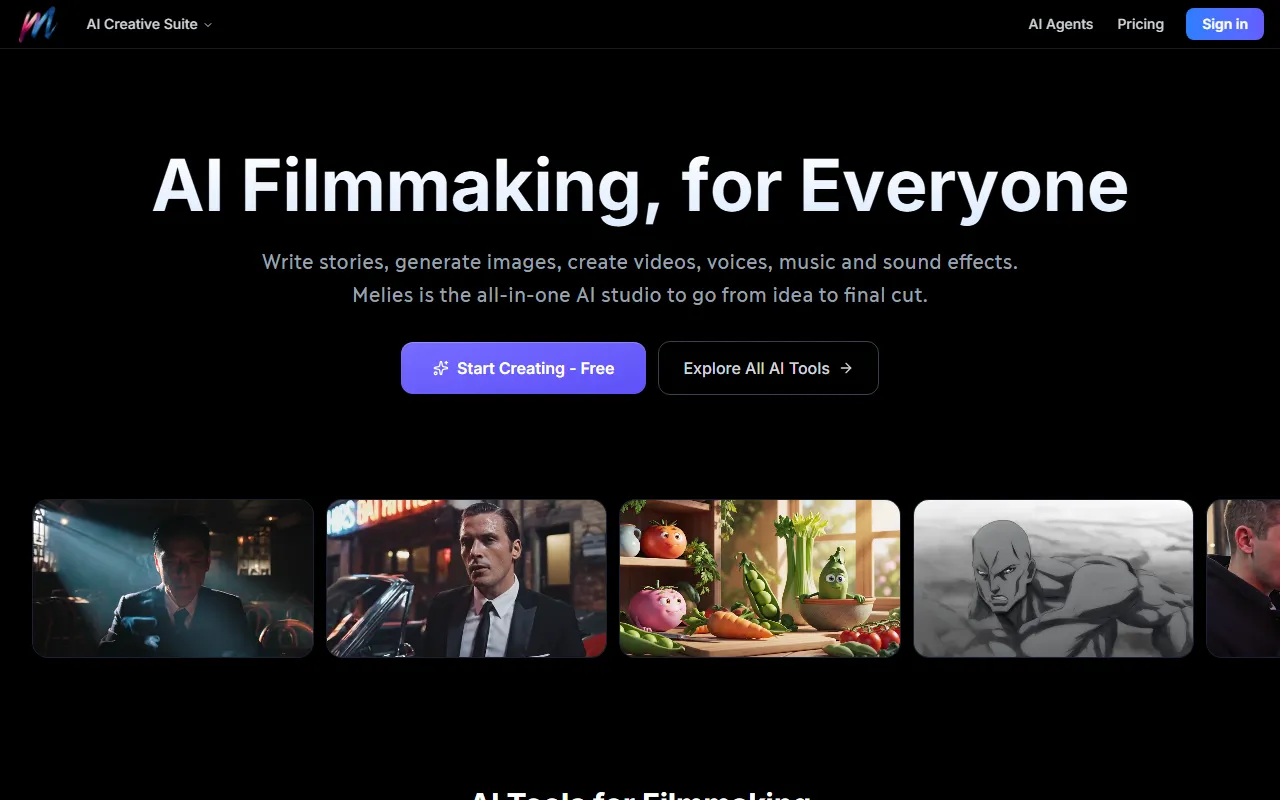Select the tuxedo man by car thumbnail
1280x800 pixels.
point(466,578)
